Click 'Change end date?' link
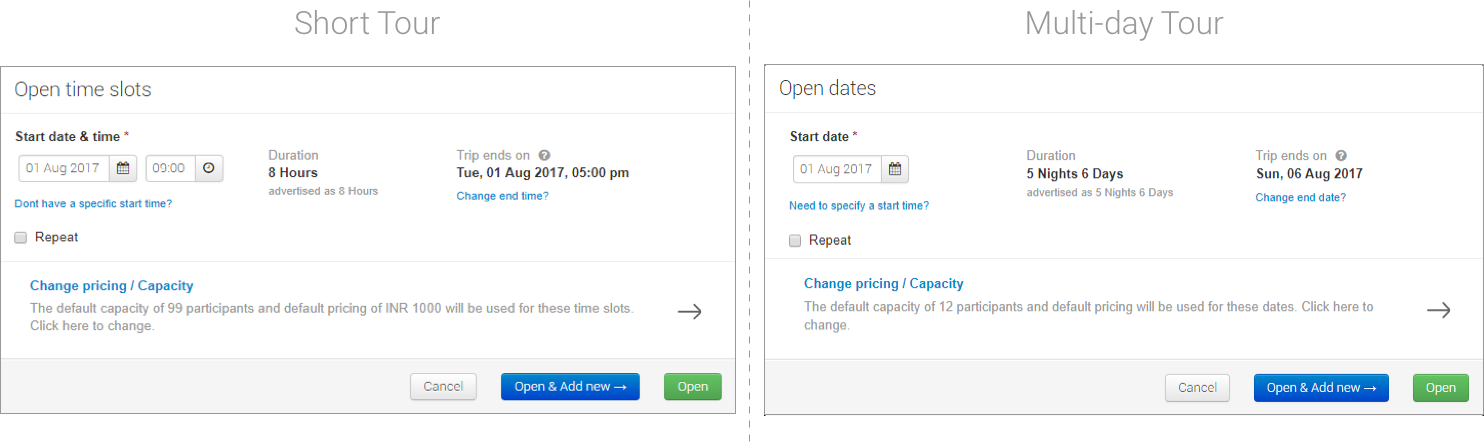Image resolution: width=1484 pixels, height=447 pixels. 1300,197
